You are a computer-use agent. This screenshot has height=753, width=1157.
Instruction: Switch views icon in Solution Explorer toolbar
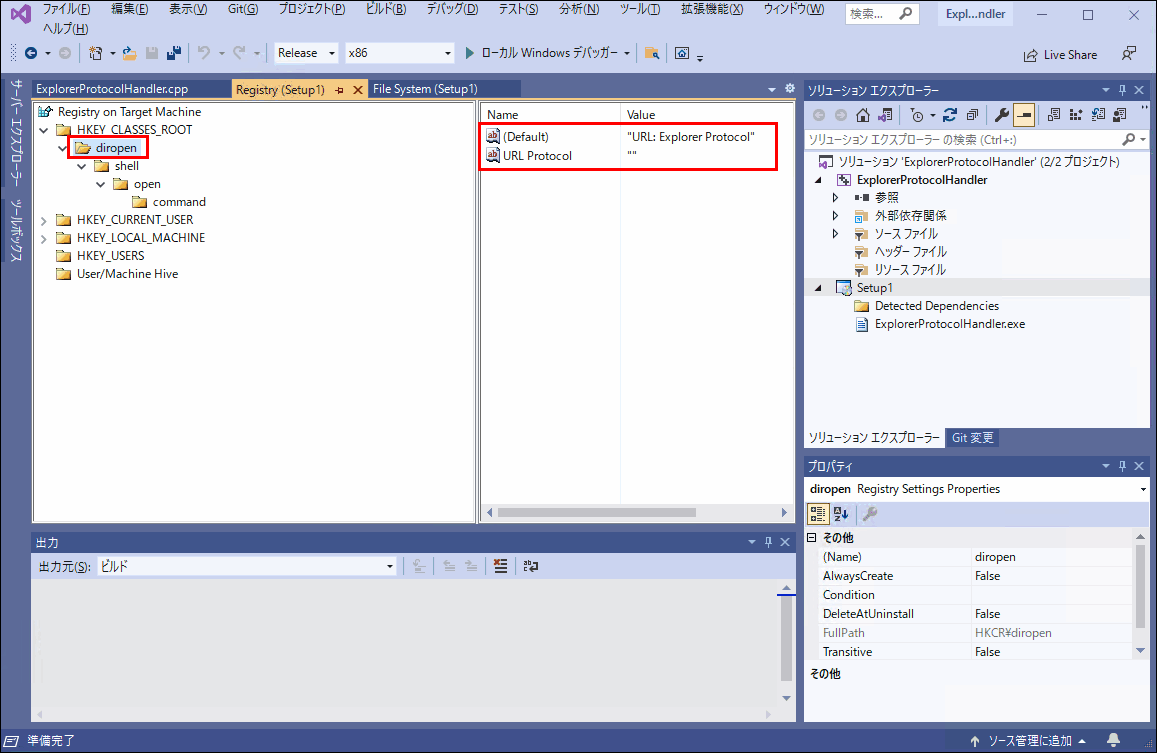(885, 115)
